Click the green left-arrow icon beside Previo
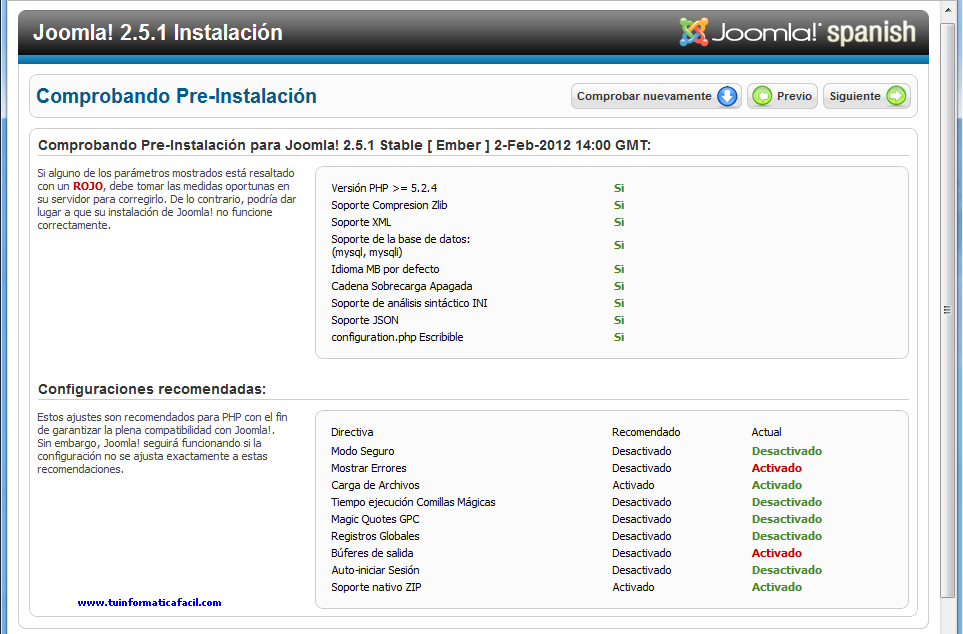The height and width of the screenshot is (634, 963). [762, 96]
